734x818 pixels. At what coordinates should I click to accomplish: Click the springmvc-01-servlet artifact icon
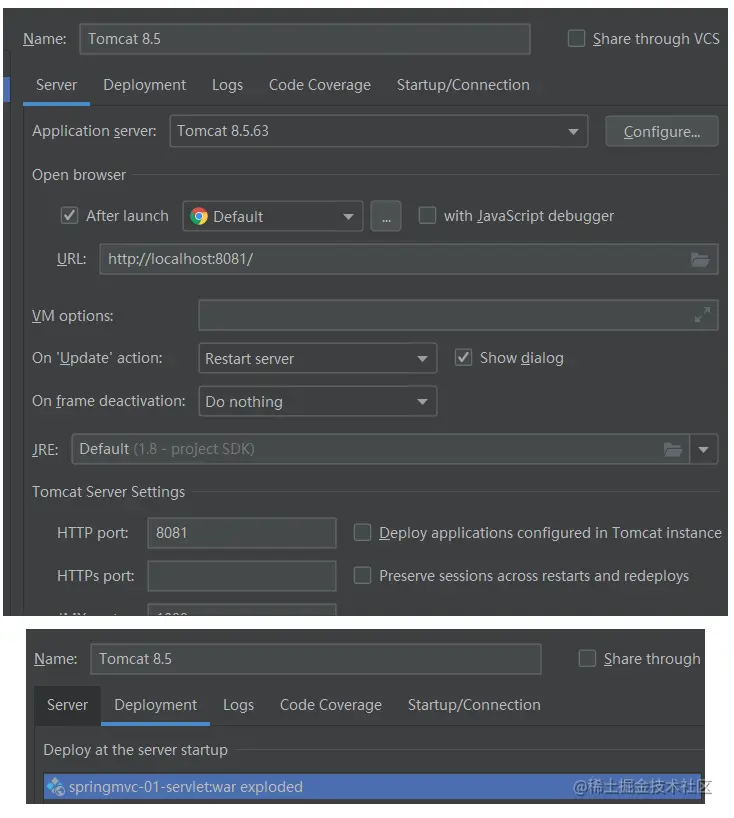[x=55, y=786]
